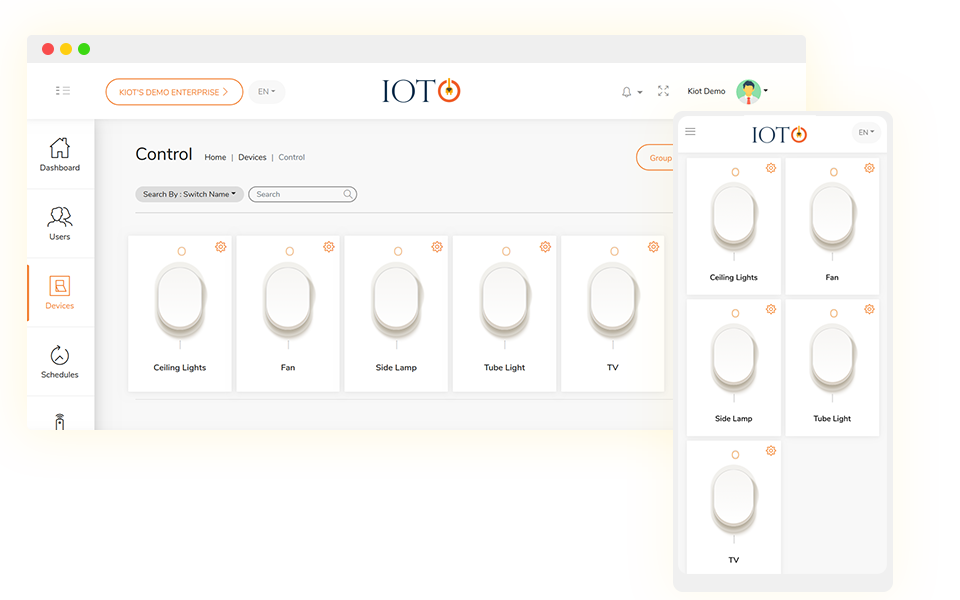Go to Dashboard in the sidebar
The height and width of the screenshot is (600, 960).
point(60,155)
